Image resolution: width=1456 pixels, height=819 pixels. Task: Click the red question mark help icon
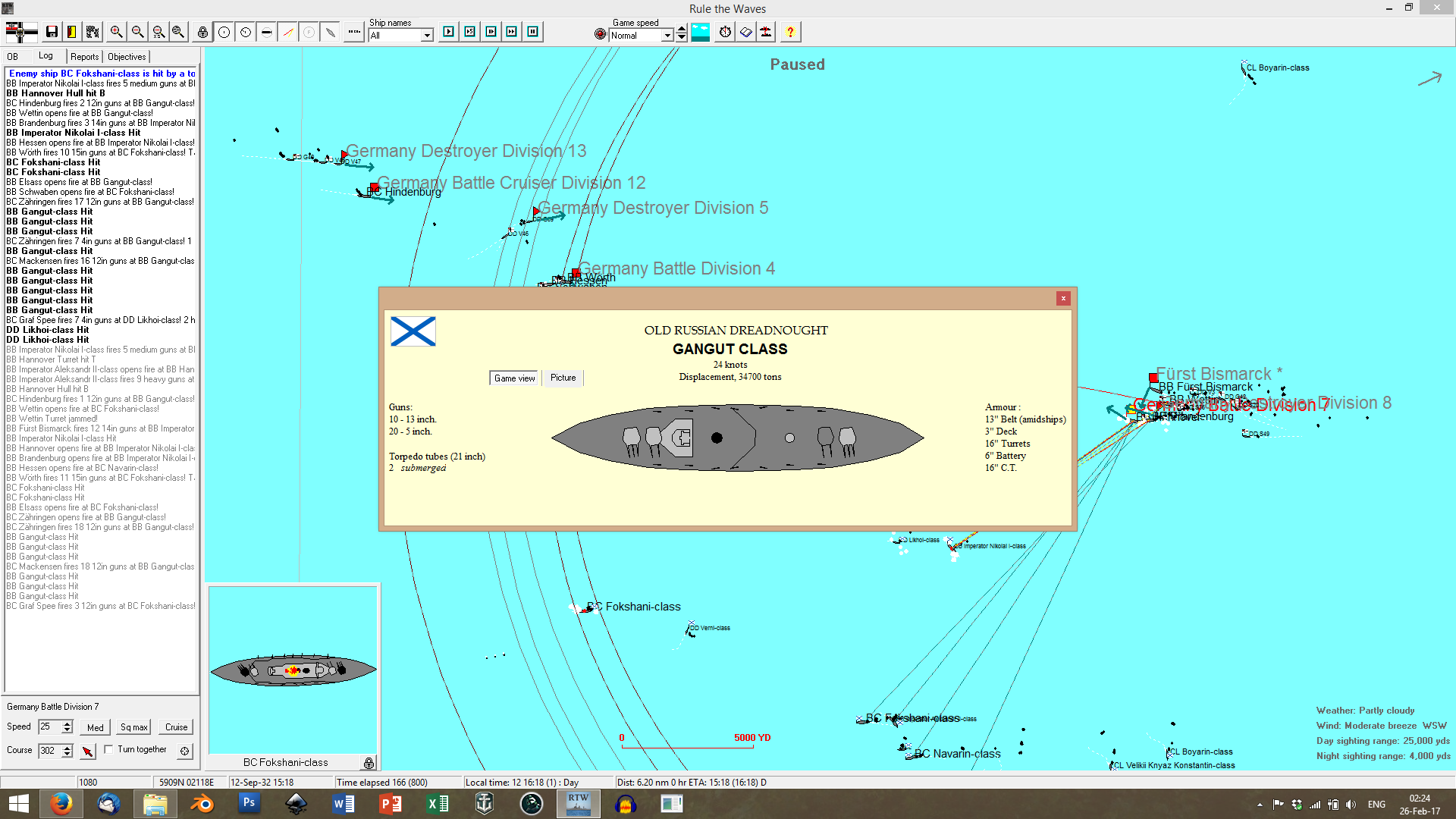coord(790,32)
